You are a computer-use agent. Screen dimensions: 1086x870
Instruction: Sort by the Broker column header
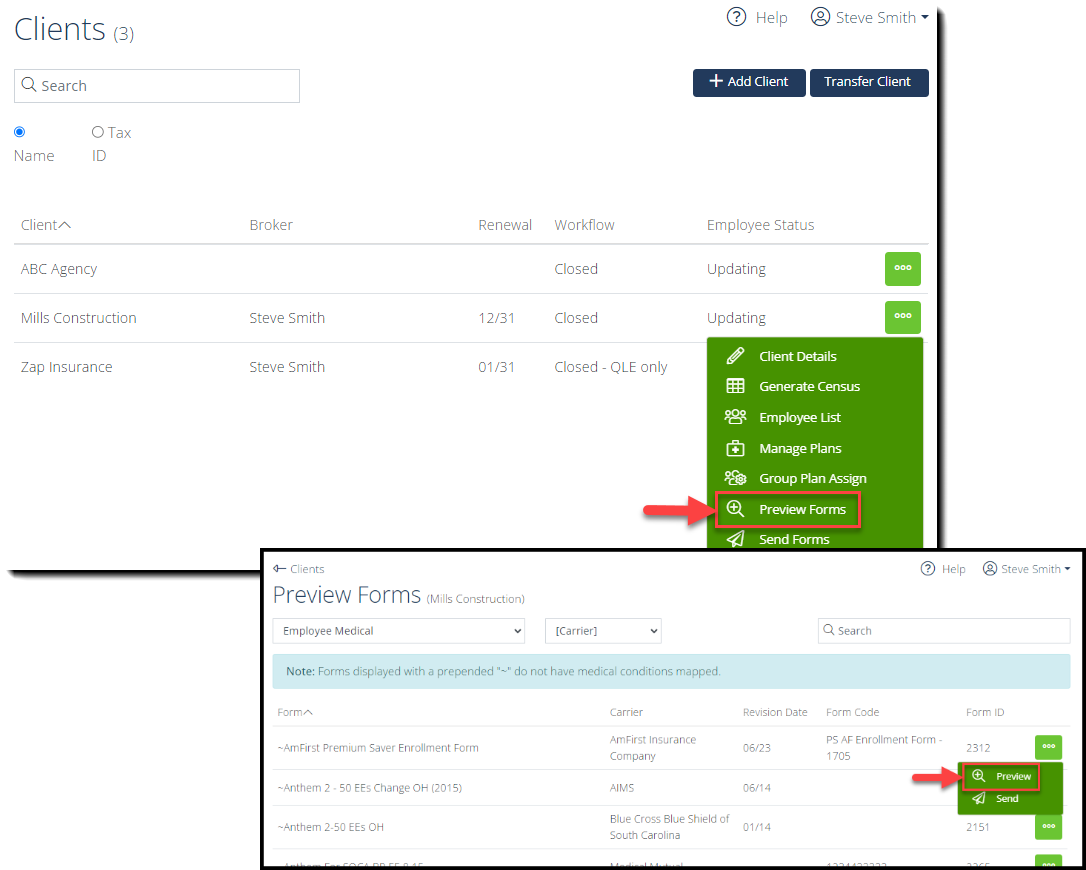271,225
